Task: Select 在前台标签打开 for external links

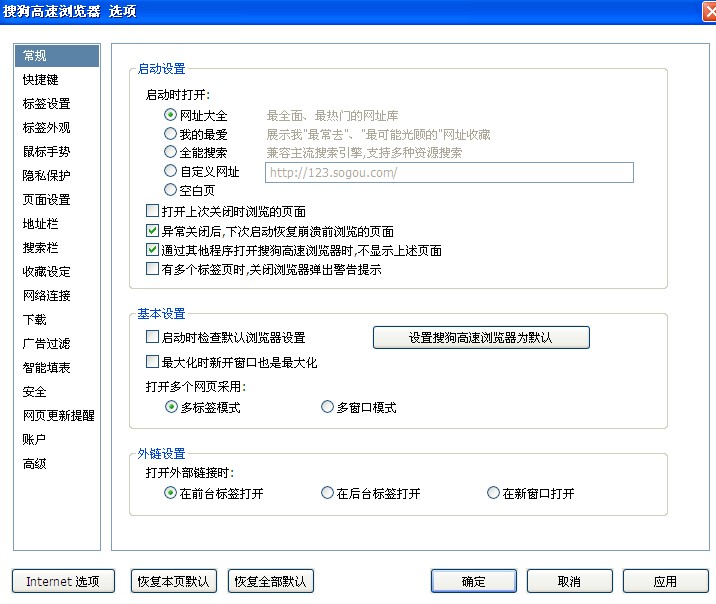Action: pos(170,493)
